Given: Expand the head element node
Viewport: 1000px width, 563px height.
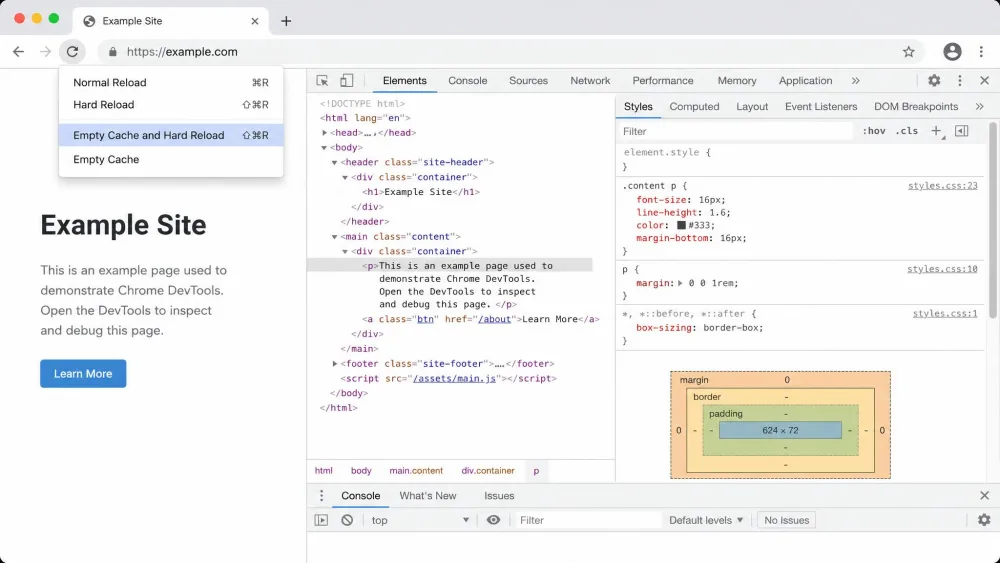Looking at the screenshot, I should point(325,133).
